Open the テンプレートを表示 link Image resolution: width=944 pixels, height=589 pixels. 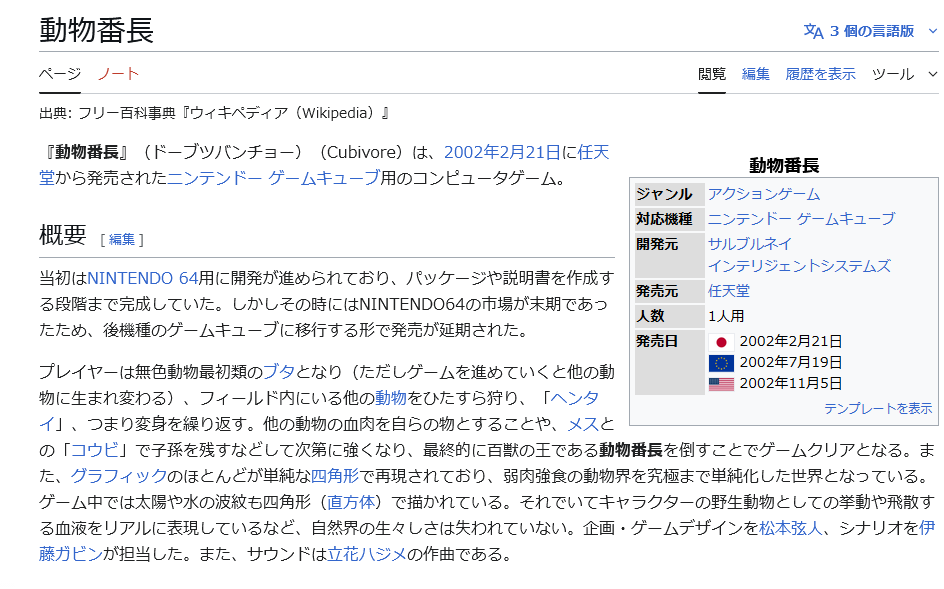(x=877, y=408)
